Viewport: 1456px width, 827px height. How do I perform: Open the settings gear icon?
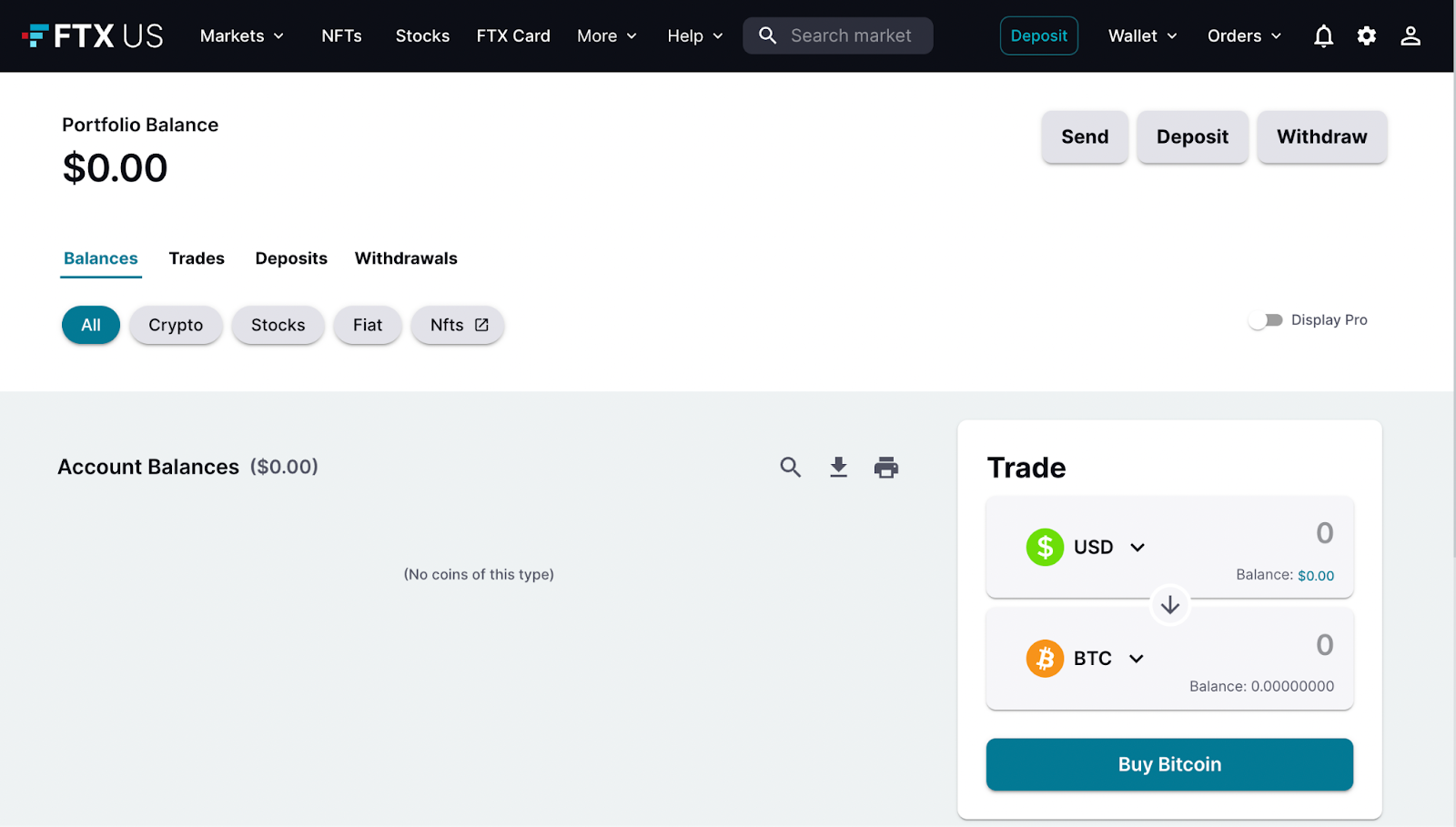coord(1366,35)
